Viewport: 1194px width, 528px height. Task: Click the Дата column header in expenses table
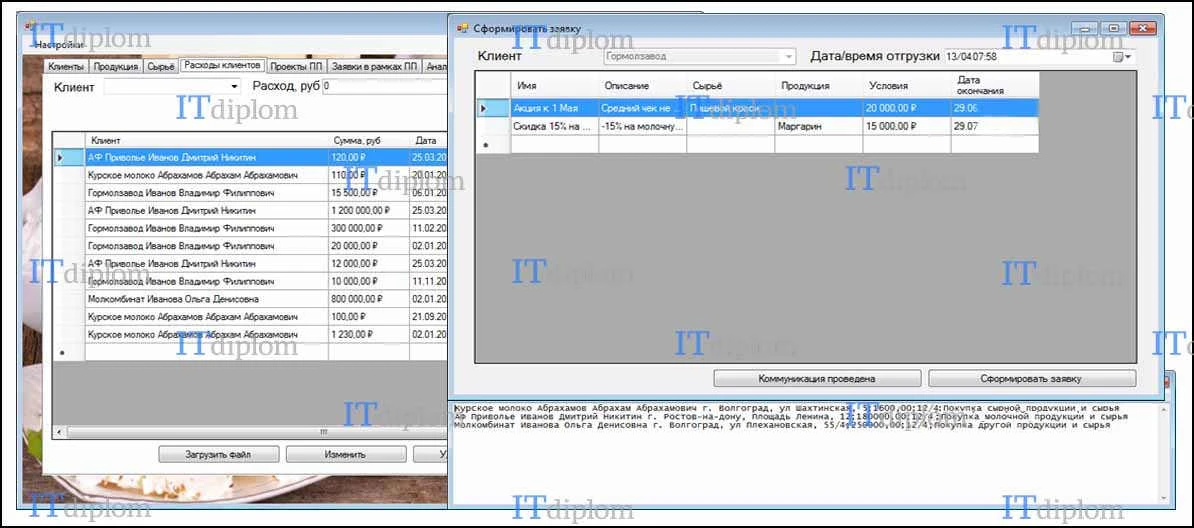click(428, 140)
